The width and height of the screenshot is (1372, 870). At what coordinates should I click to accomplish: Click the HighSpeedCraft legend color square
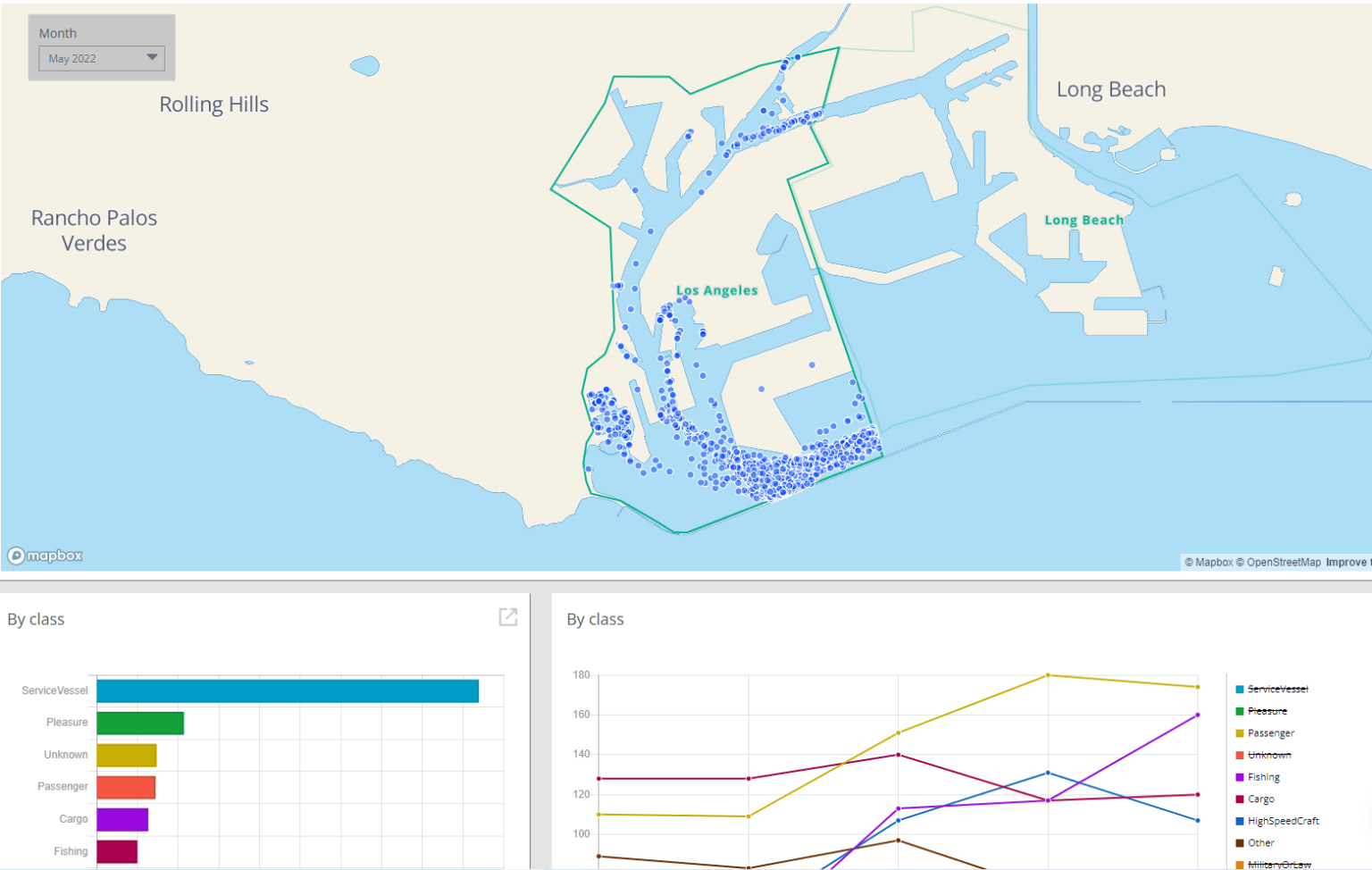1239,820
